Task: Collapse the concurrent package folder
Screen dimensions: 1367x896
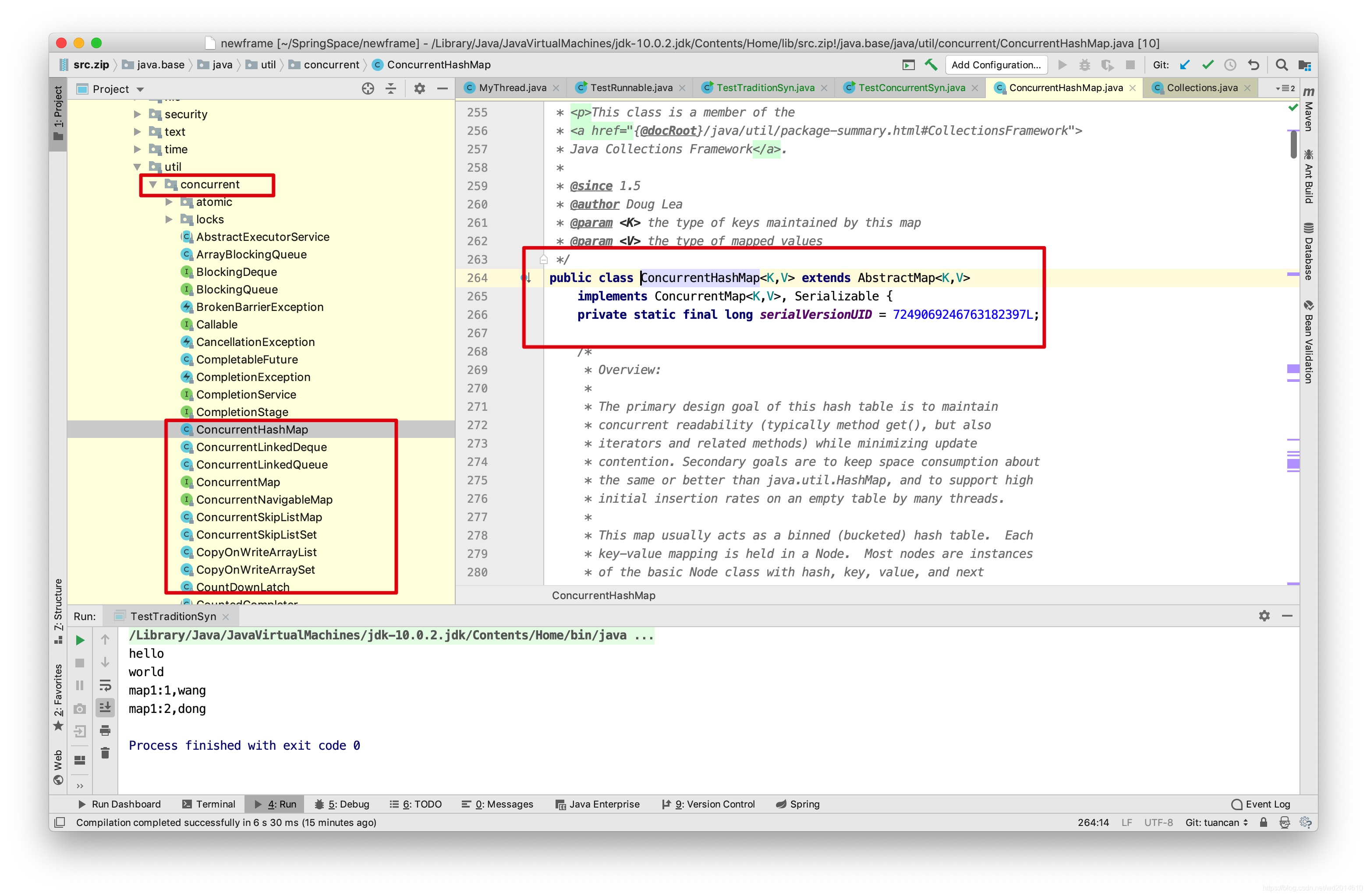Action: click(152, 184)
